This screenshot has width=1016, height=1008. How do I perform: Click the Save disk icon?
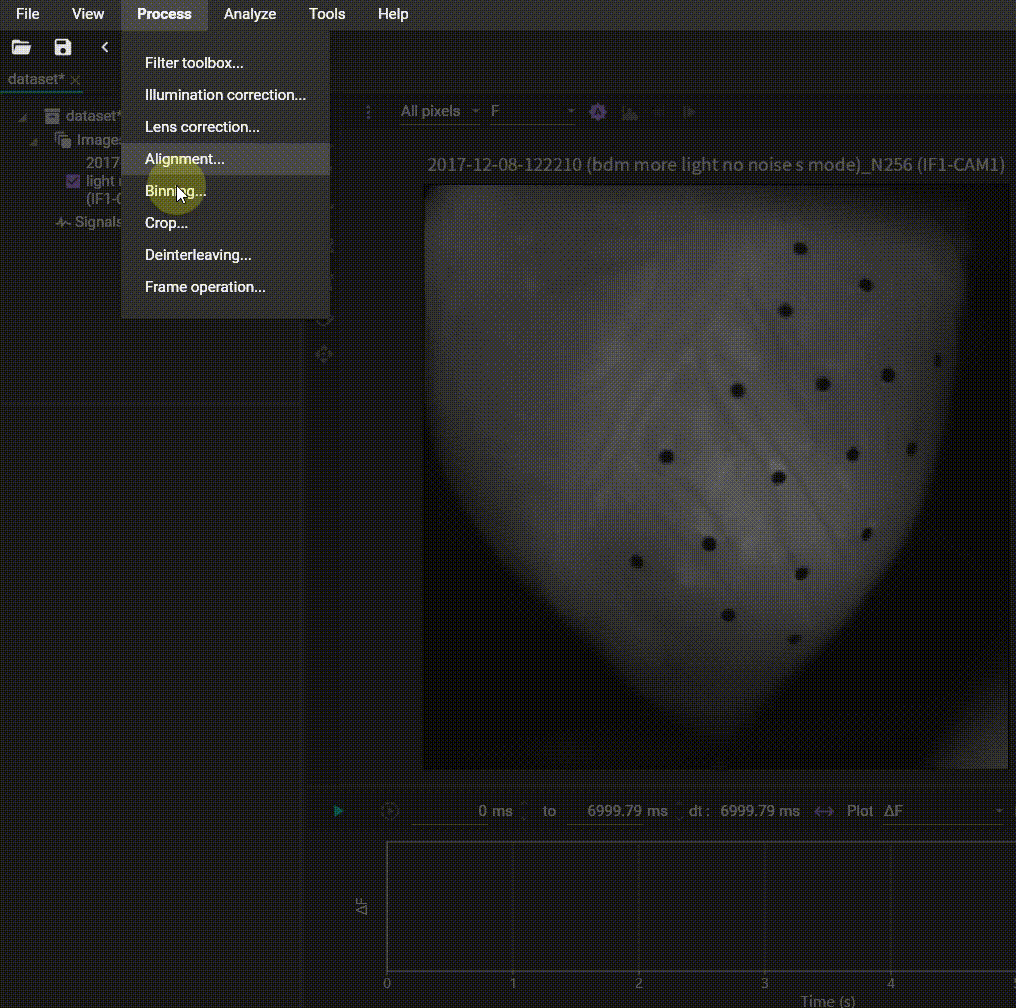[x=63, y=47]
